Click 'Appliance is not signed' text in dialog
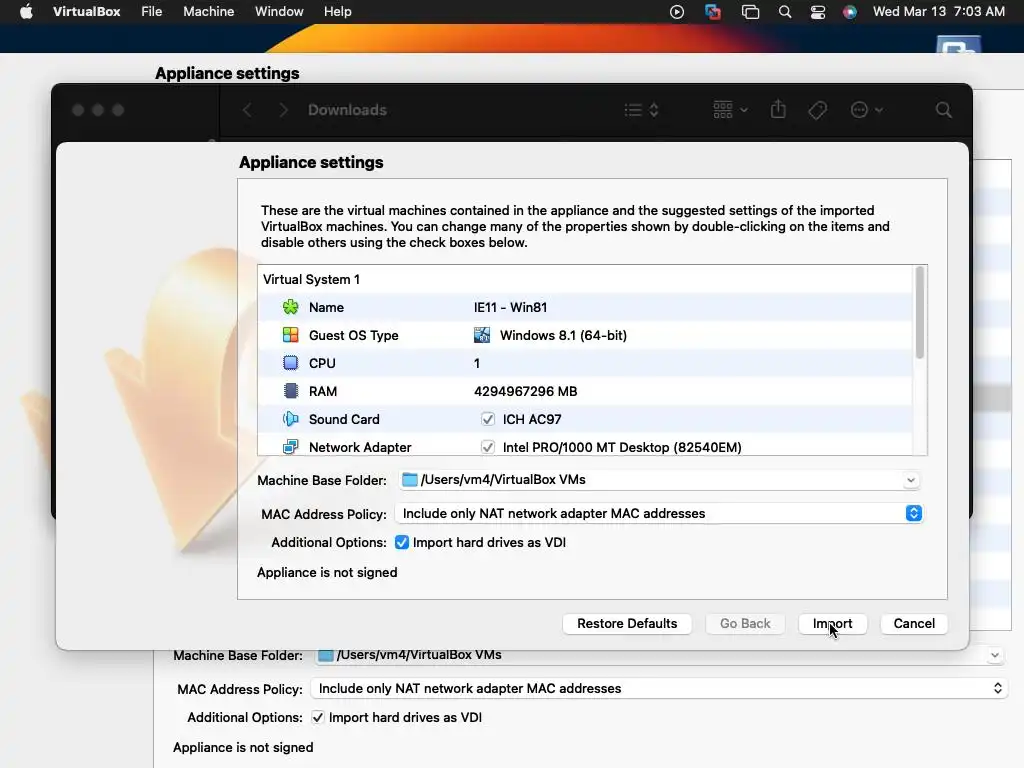The height and width of the screenshot is (768, 1024). pos(327,573)
